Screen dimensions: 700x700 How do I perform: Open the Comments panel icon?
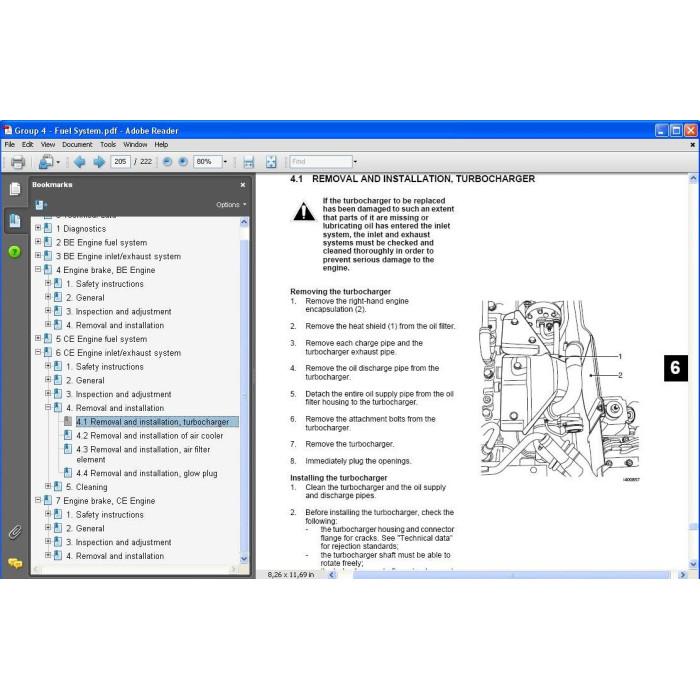click(15, 563)
